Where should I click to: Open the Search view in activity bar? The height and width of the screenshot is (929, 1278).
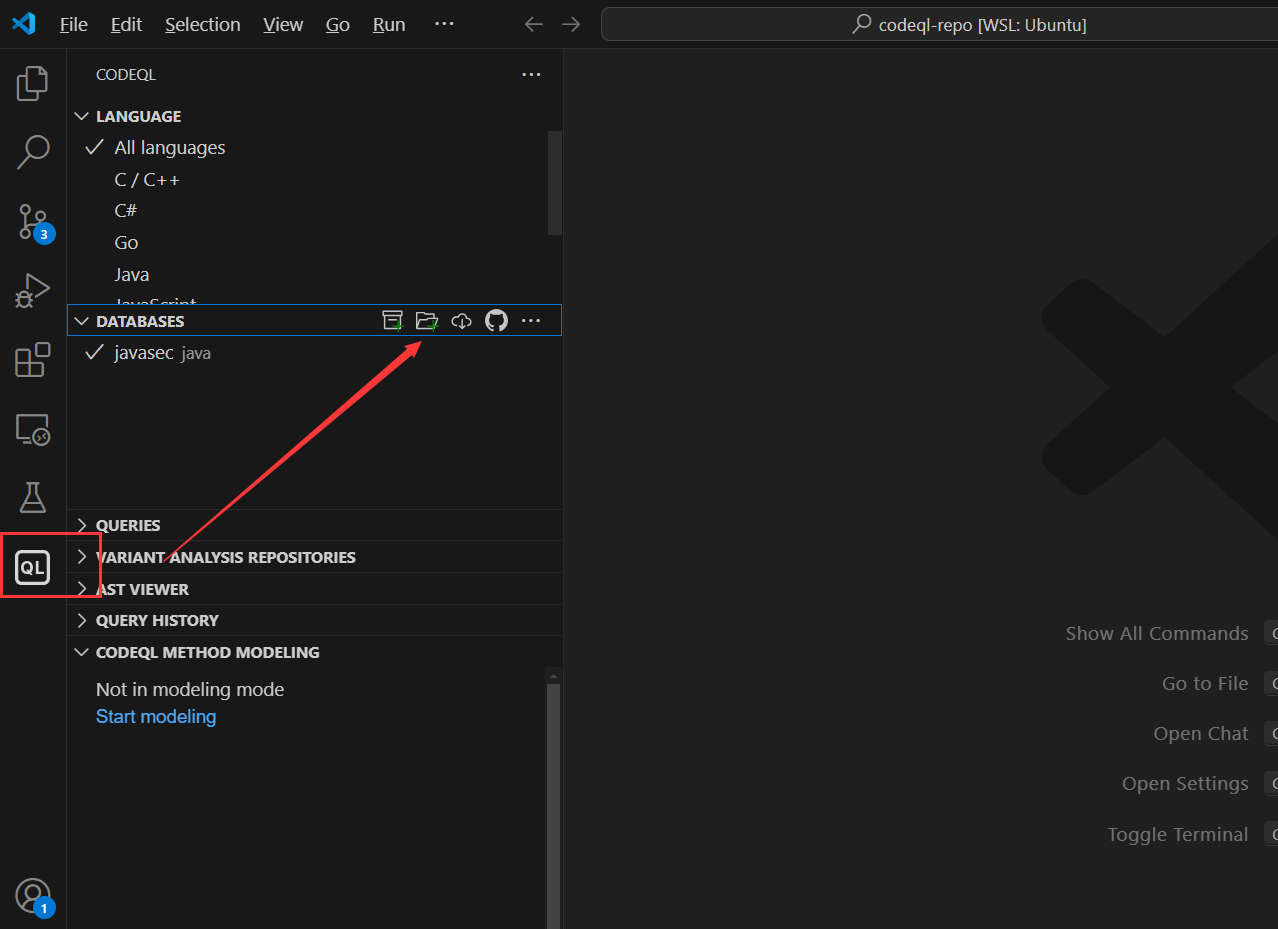[33, 152]
